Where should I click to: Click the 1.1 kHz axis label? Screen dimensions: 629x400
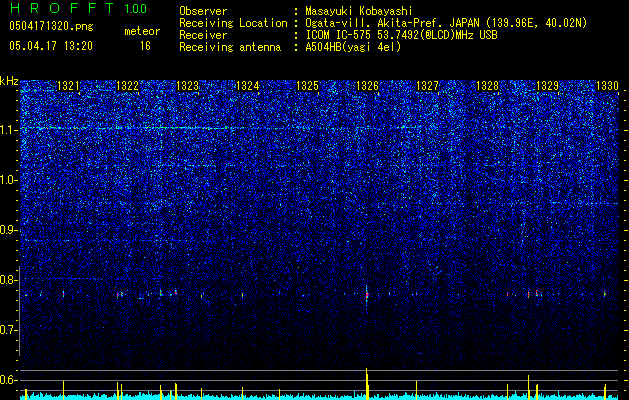coord(8,130)
